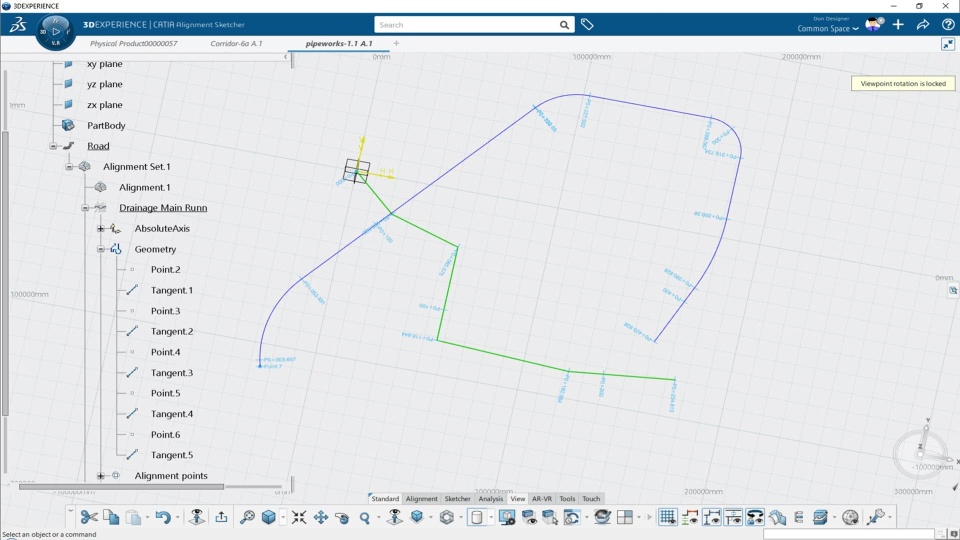Open the Common Space dropdown
Viewport: 960px width, 540px height.
pos(828,29)
